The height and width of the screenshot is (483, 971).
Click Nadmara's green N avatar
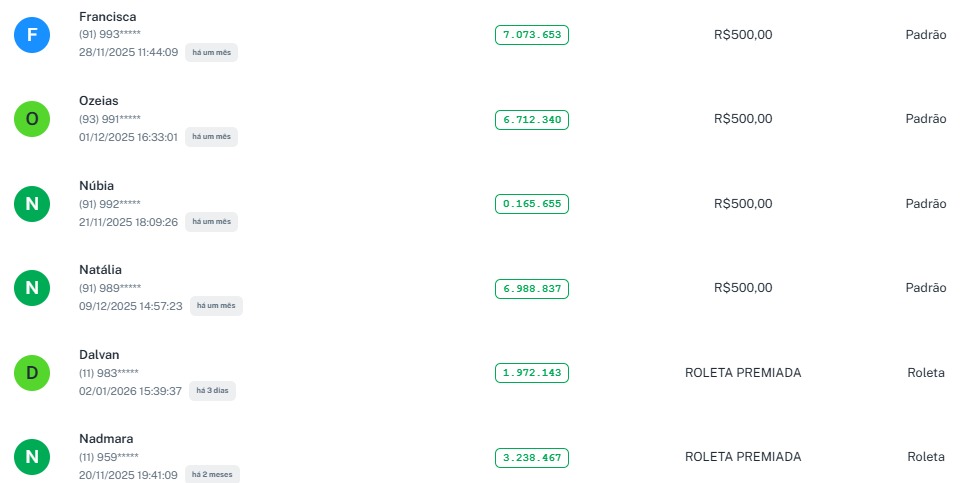click(x=32, y=457)
